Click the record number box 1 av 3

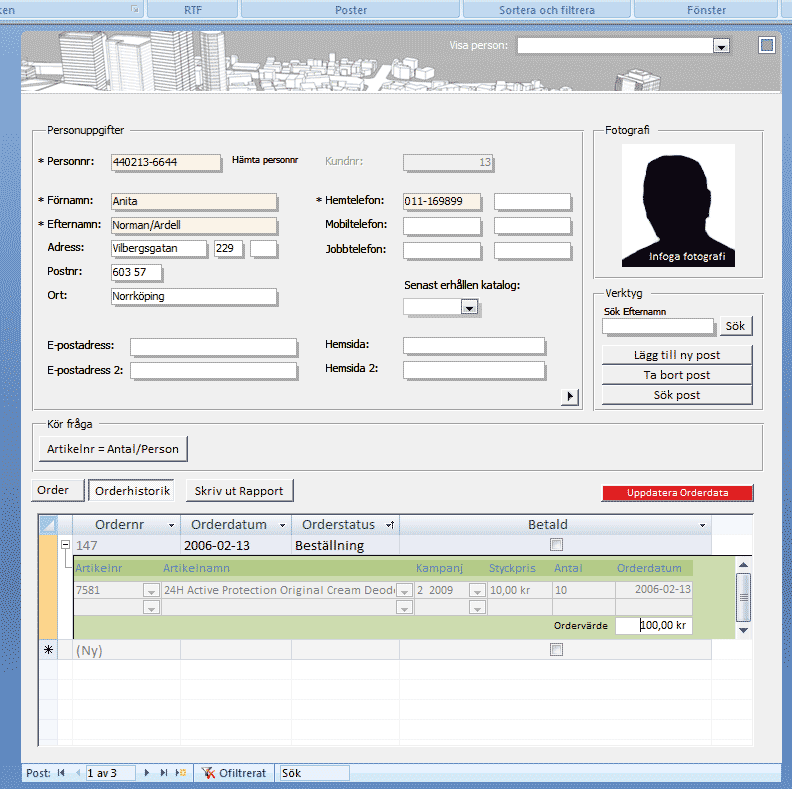[110, 773]
